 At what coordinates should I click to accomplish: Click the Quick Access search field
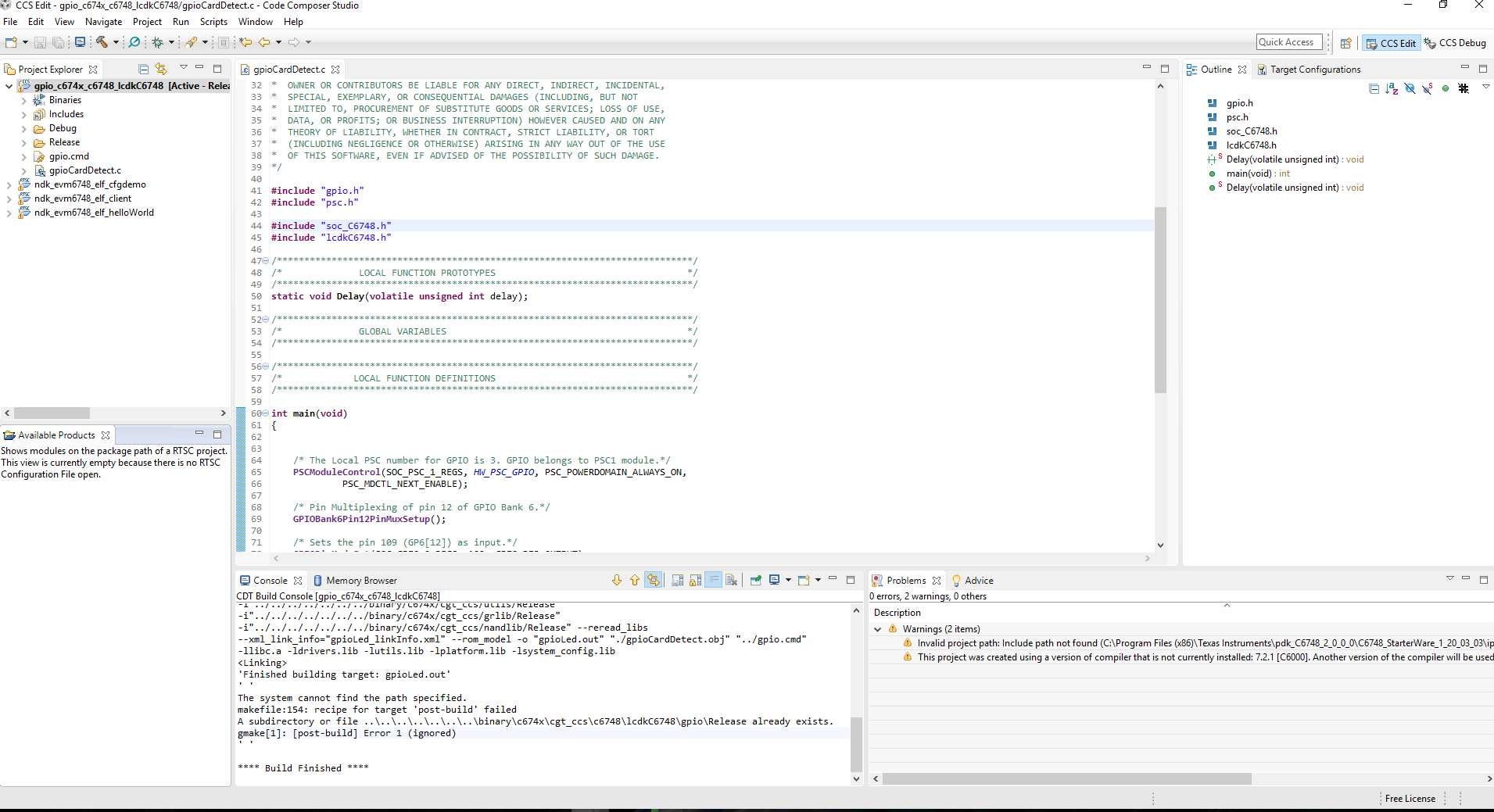(1288, 42)
